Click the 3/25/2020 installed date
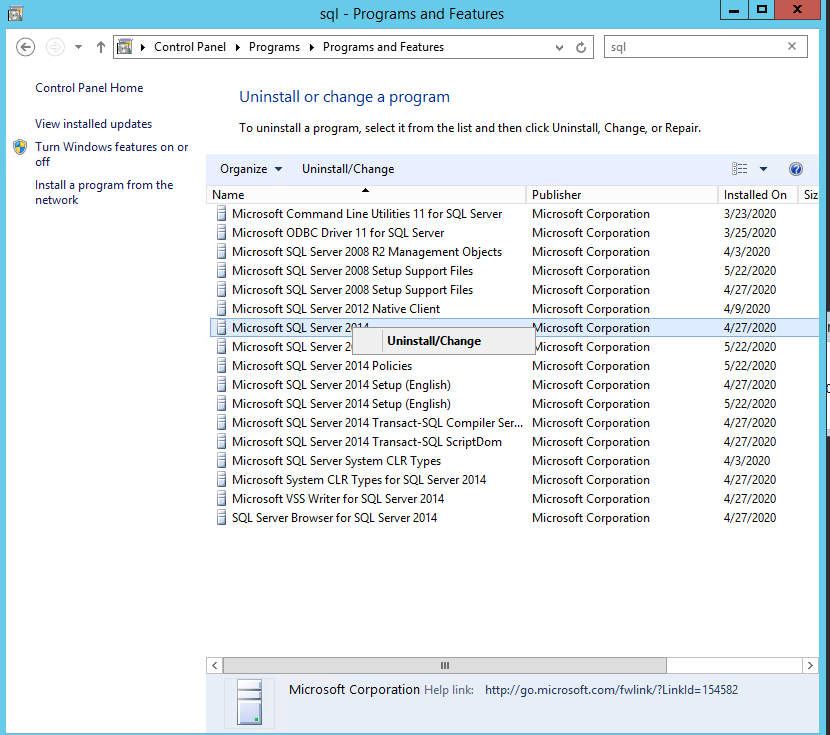 (750, 233)
